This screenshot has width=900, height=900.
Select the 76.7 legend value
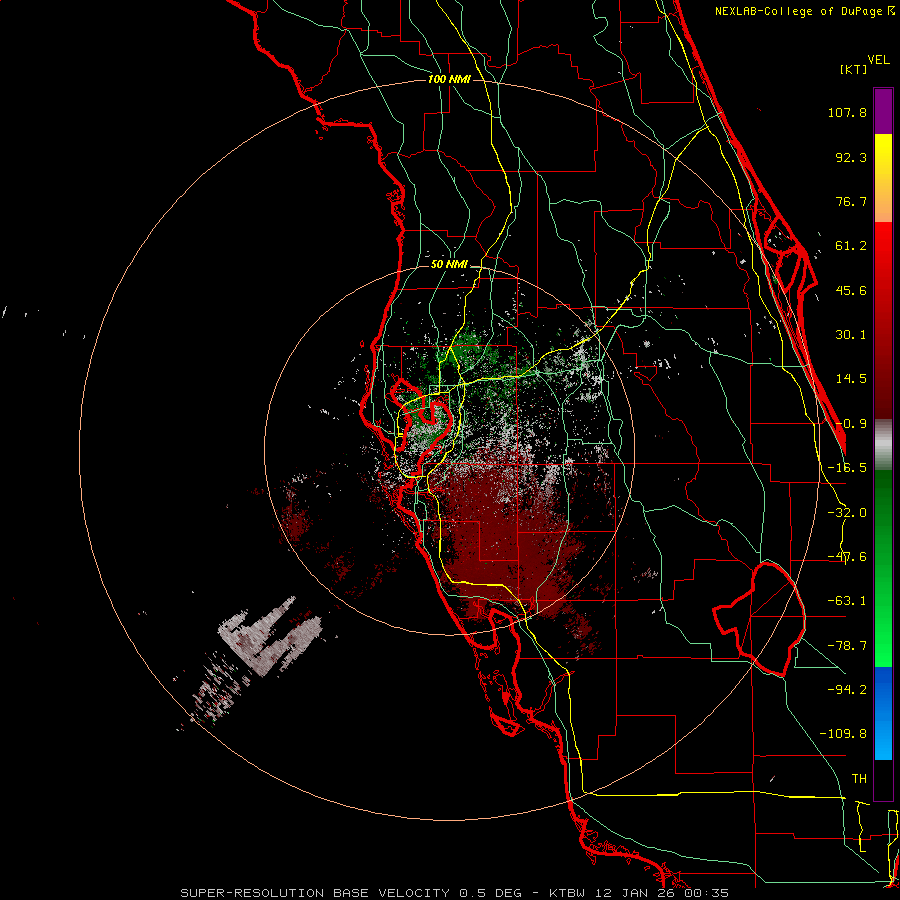(851, 201)
